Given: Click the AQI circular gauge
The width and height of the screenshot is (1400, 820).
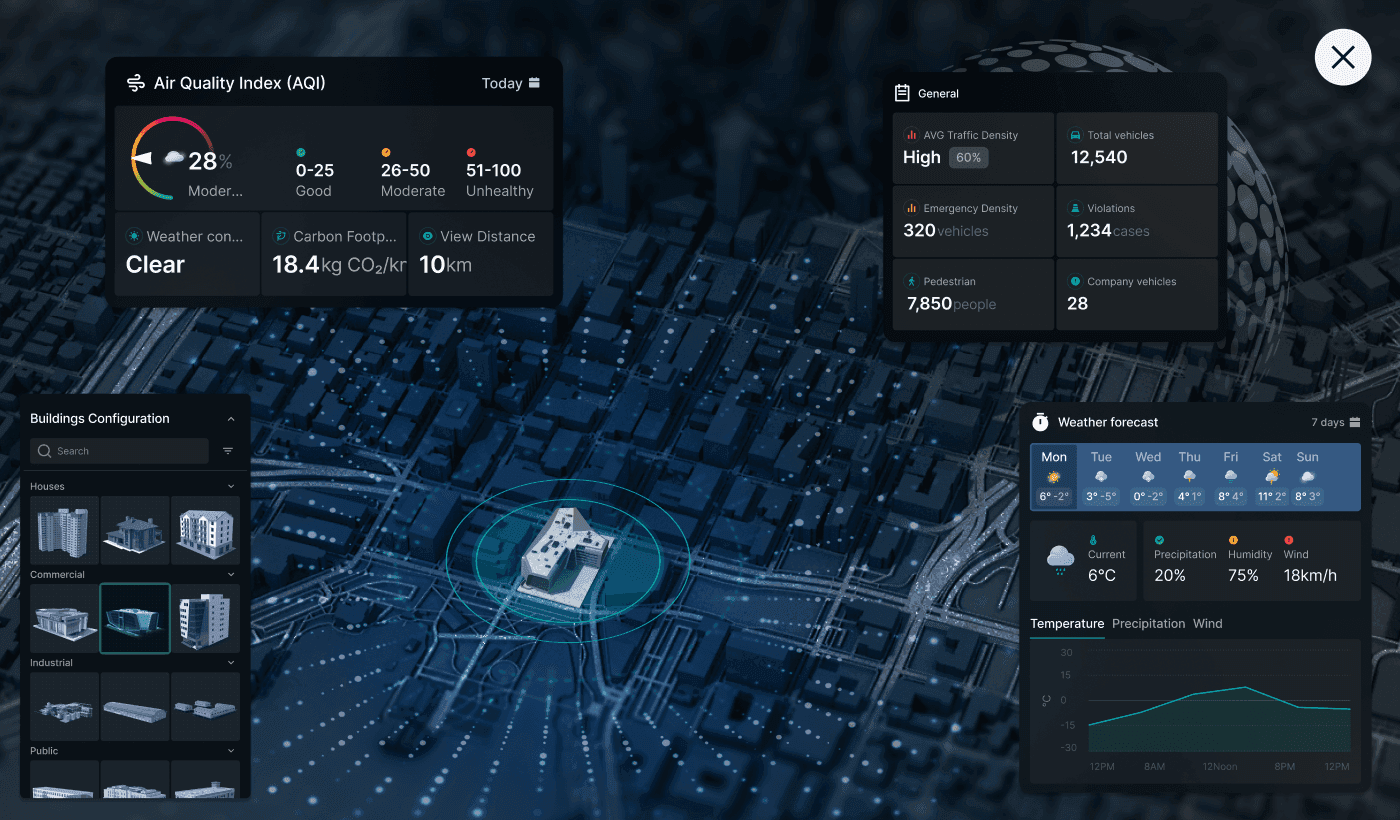Looking at the screenshot, I should pos(172,160).
